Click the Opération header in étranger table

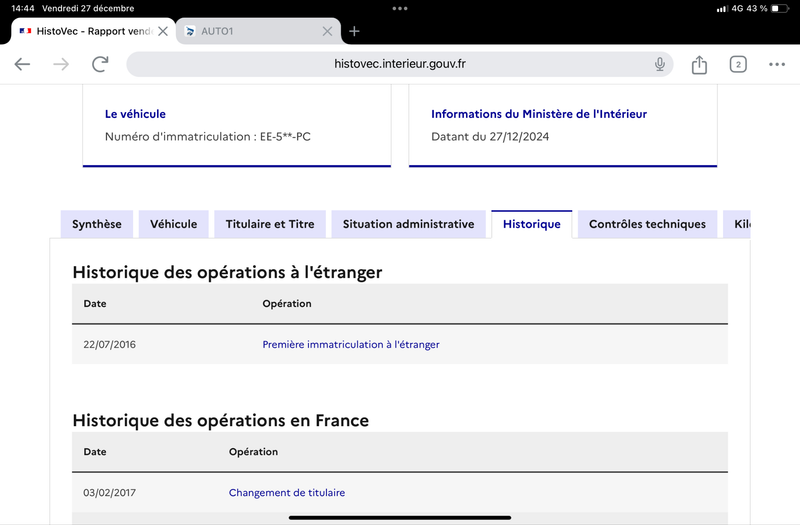pyautogui.click(x=287, y=304)
